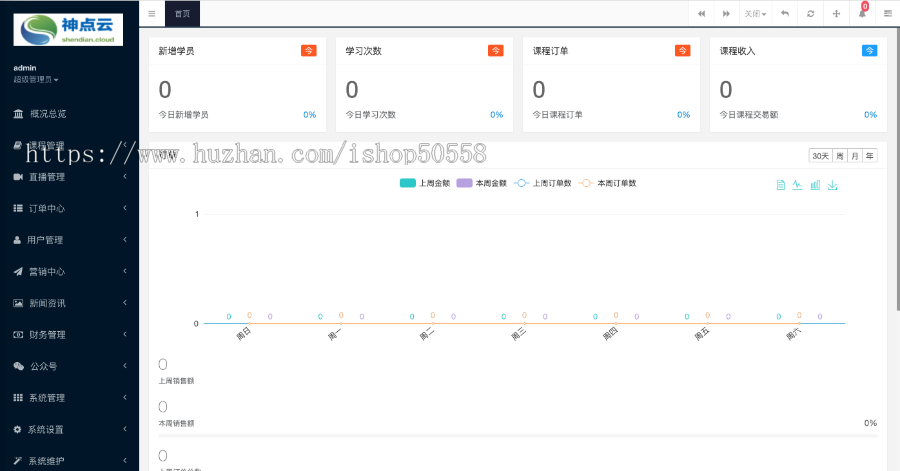
Task: Click the 神点云 logo
Action: point(68,30)
